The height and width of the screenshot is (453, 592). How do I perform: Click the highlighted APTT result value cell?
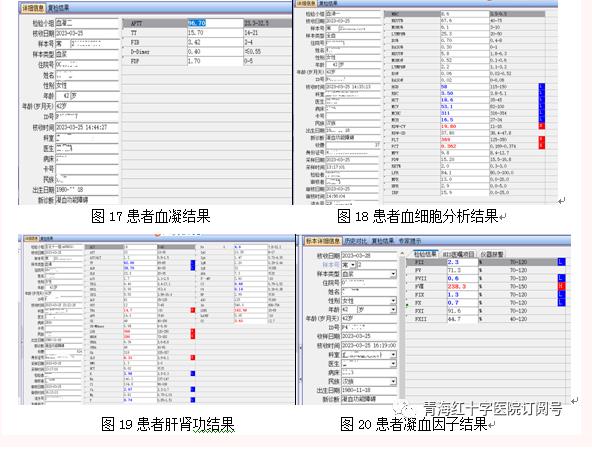click(215, 23)
